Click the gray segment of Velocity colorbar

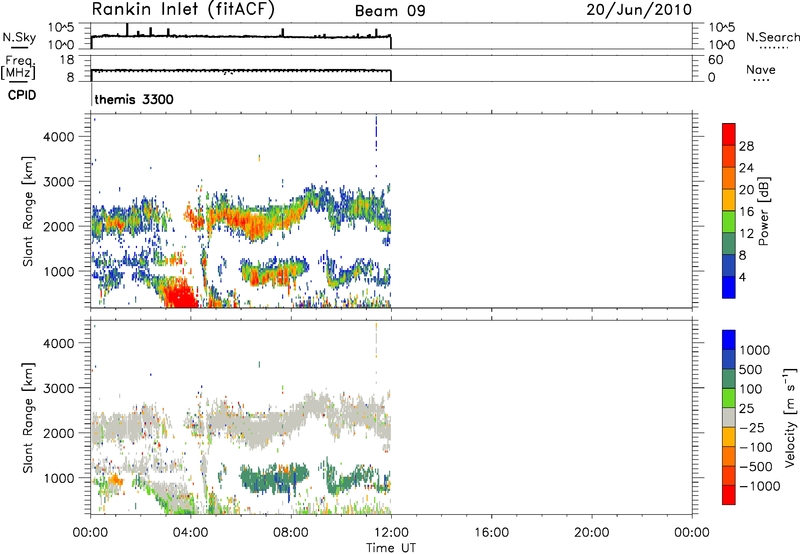point(729,418)
